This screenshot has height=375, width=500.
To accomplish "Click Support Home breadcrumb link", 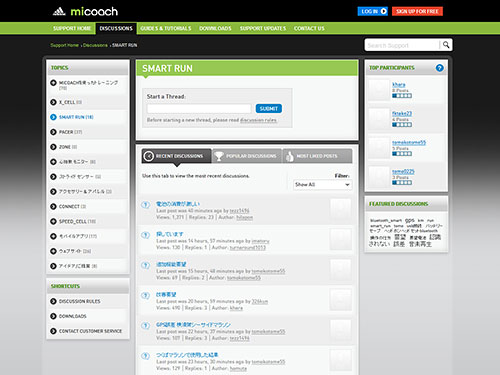I will [x=64, y=45].
